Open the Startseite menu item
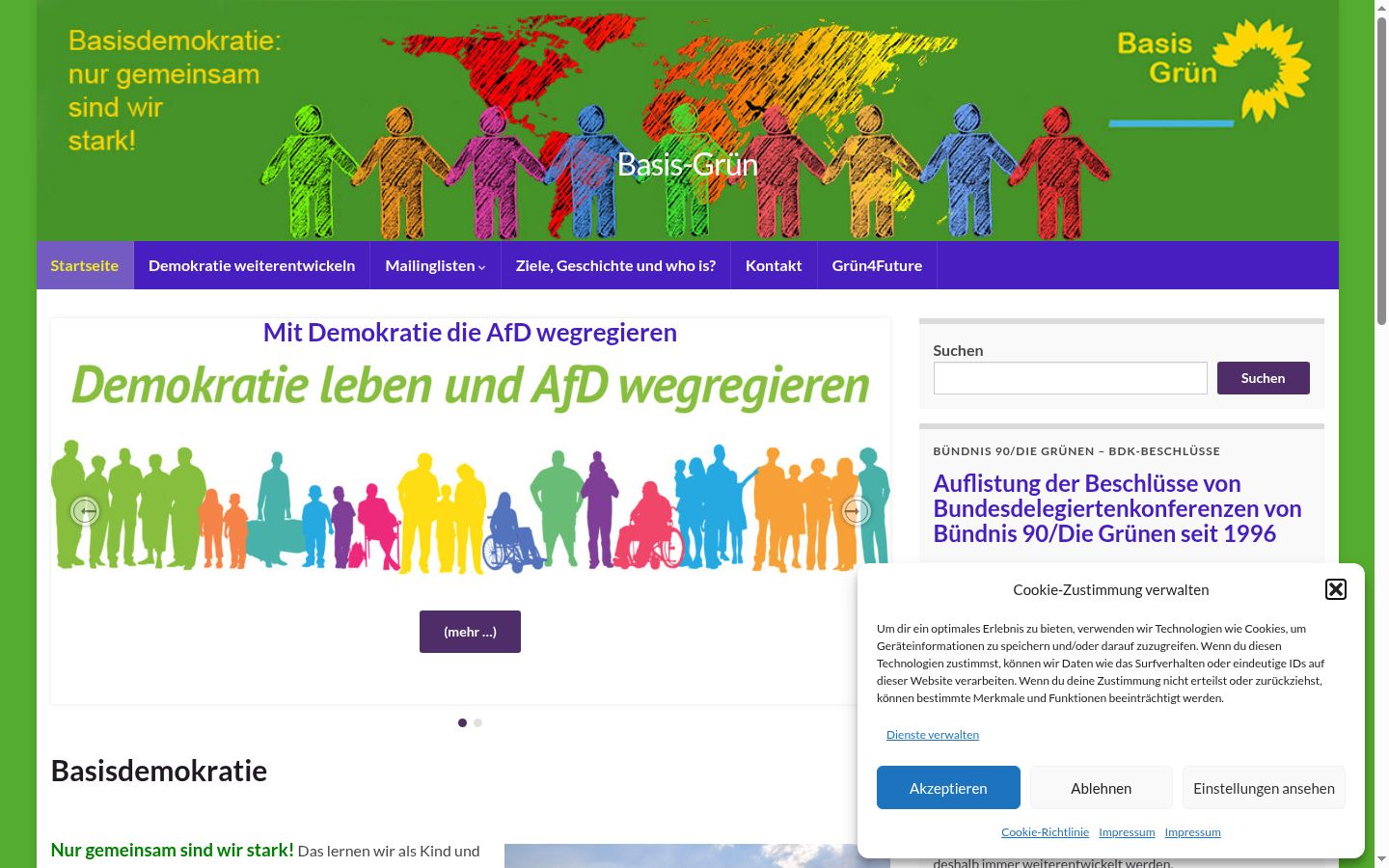The width and height of the screenshot is (1389, 868). (x=85, y=265)
